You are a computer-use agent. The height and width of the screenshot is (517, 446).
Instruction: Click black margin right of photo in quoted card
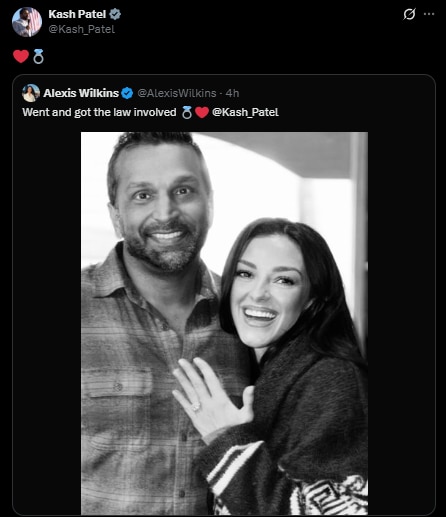pyautogui.click(x=401, y=323)
